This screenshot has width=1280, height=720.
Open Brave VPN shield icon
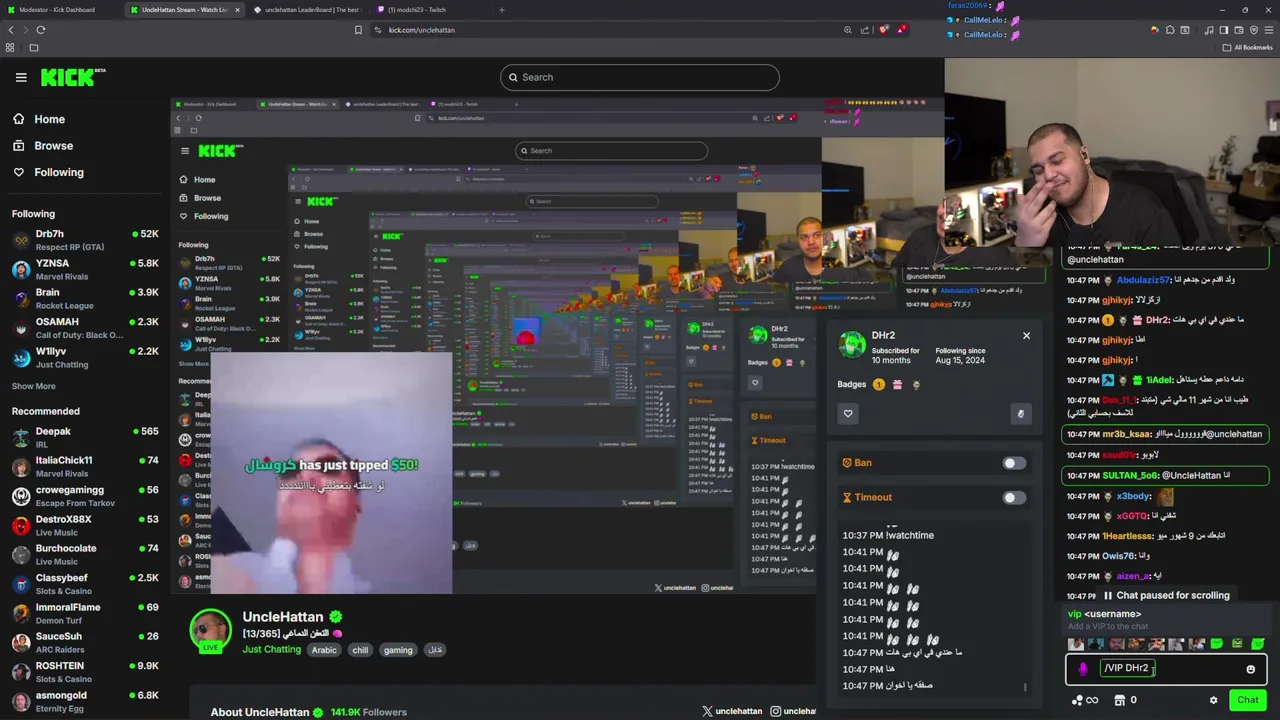click(x=1254, y=30)
